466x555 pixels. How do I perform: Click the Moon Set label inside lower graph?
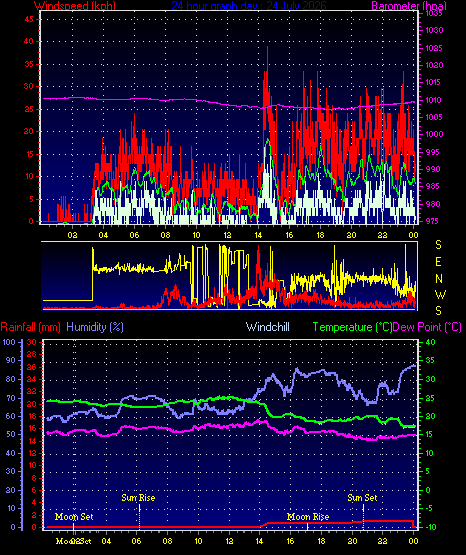[x=74, y=517]
